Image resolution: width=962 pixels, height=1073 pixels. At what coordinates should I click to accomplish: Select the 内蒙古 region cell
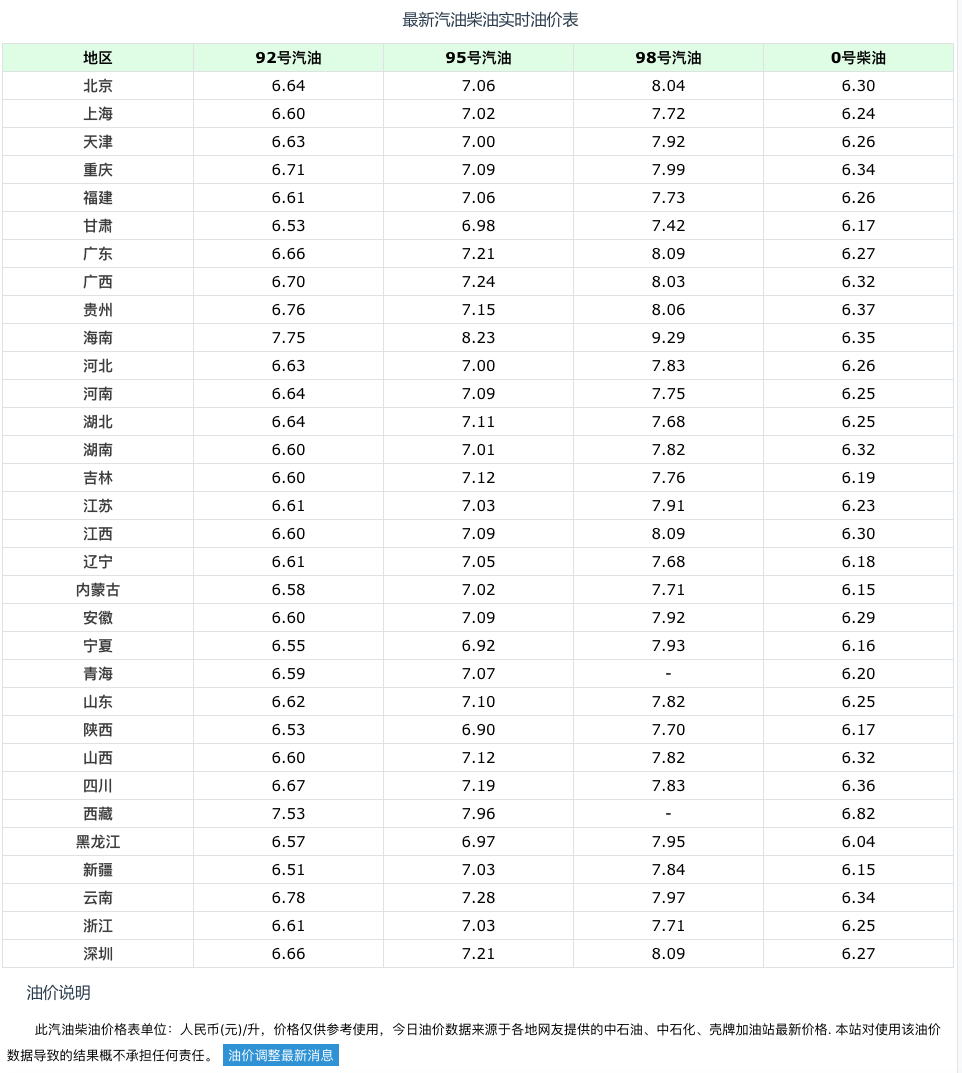[98, 590]
